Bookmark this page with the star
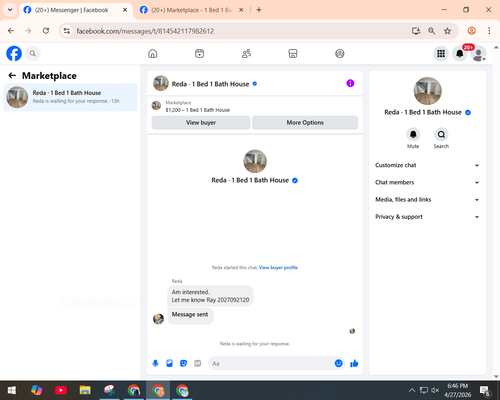 [447, 31]
